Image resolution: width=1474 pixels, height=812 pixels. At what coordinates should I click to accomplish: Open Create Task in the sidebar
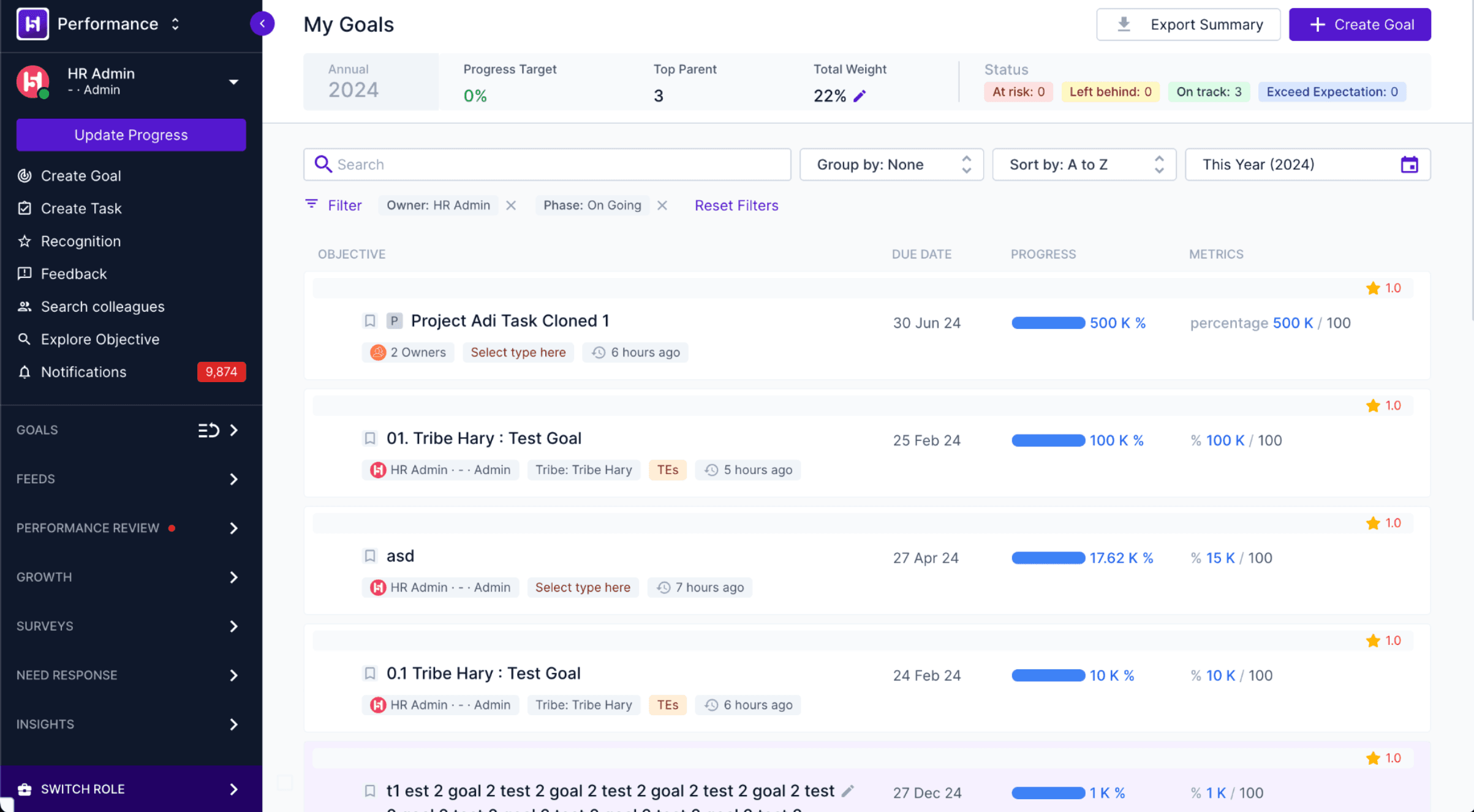point(81,208)
